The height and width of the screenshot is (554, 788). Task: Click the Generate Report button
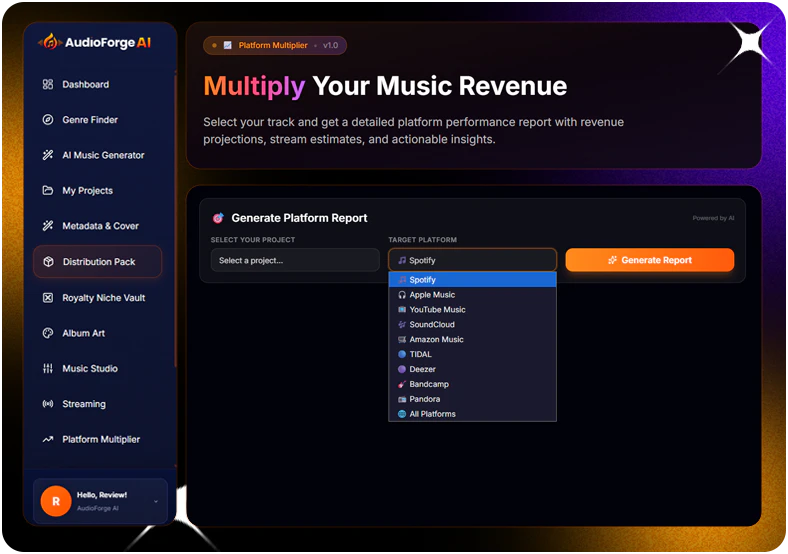point(650,260)
